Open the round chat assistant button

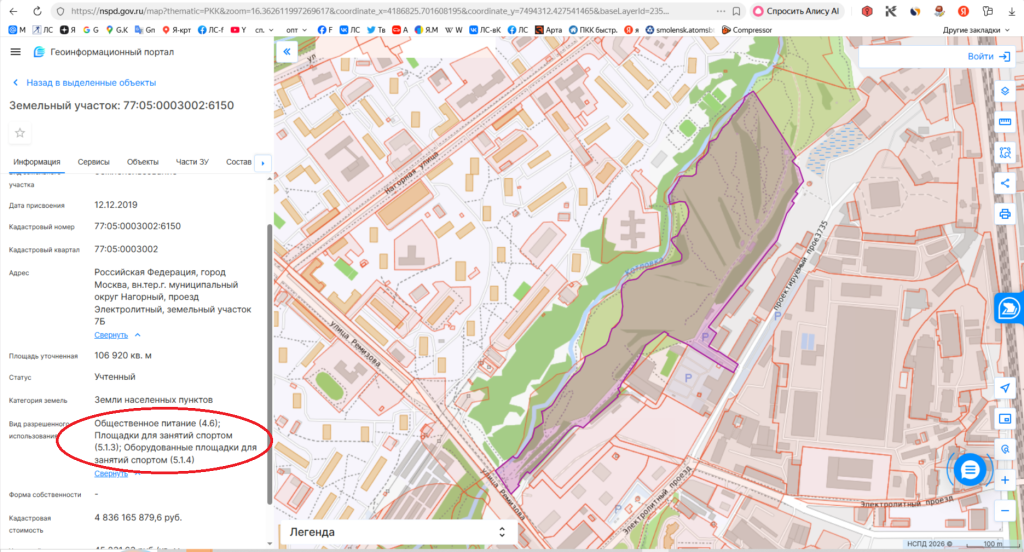pos(969,470)
